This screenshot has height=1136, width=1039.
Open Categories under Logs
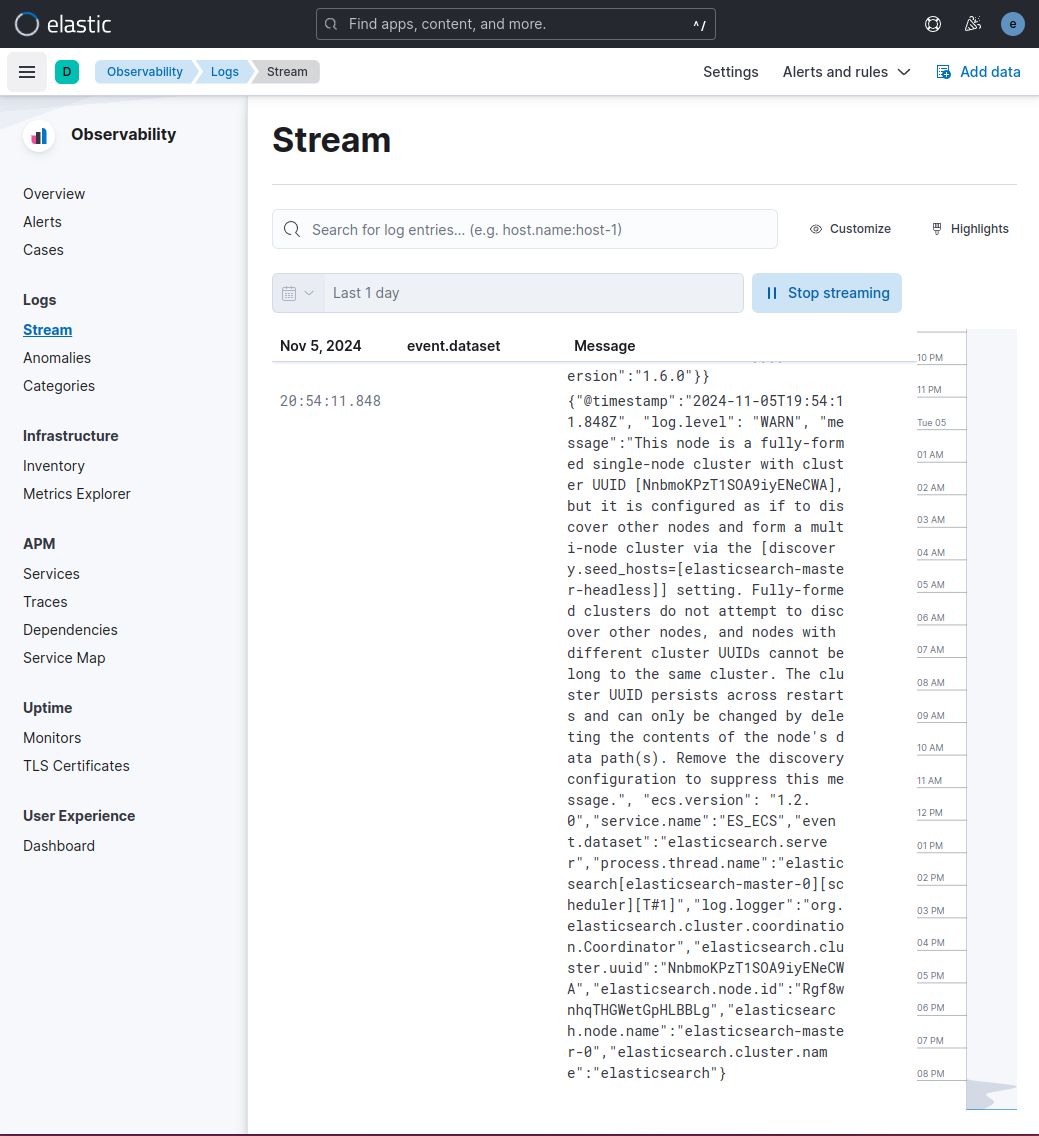(59, 386)
